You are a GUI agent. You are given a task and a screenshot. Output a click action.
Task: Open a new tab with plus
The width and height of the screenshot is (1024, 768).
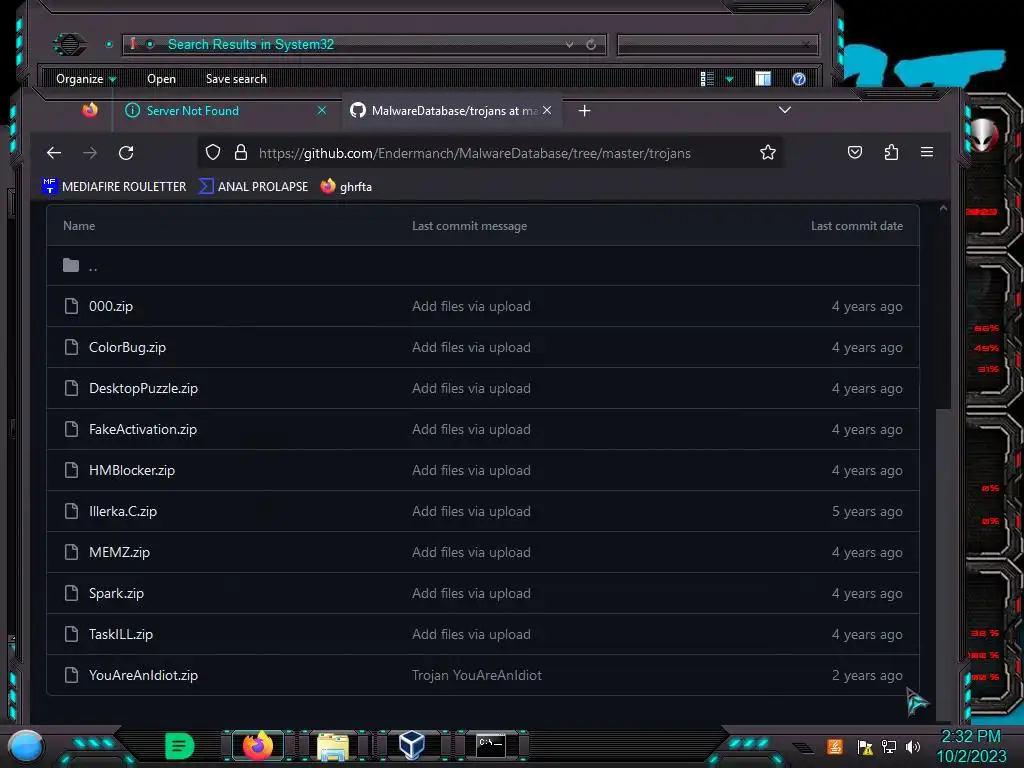[584, 111]
